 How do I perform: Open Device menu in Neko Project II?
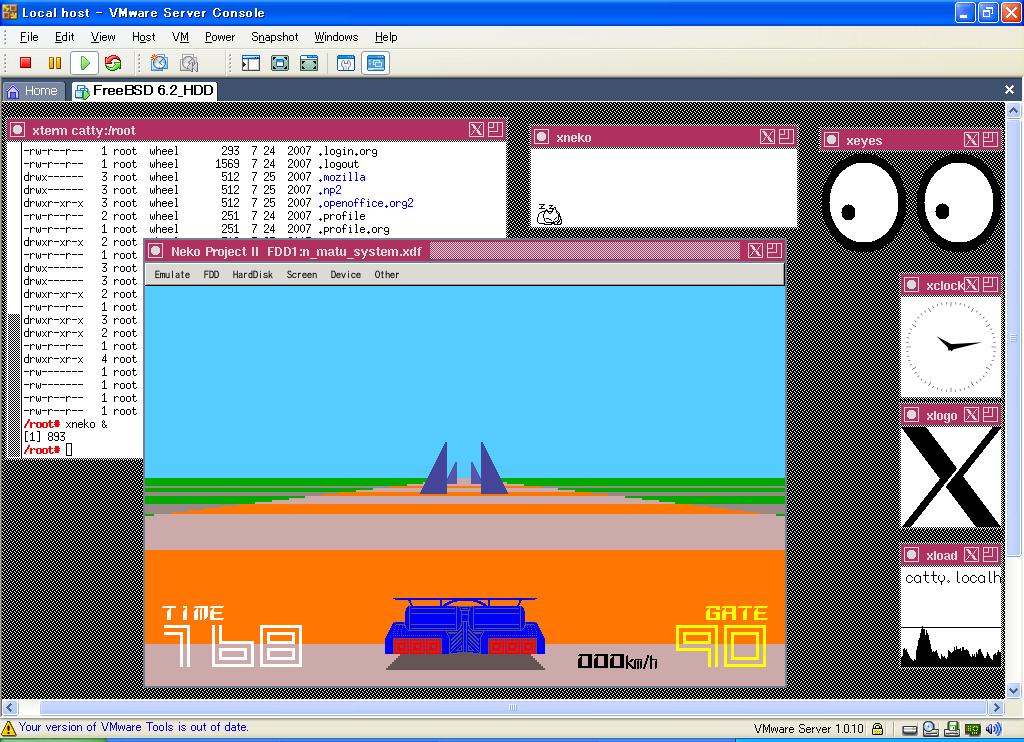[345, 274]
